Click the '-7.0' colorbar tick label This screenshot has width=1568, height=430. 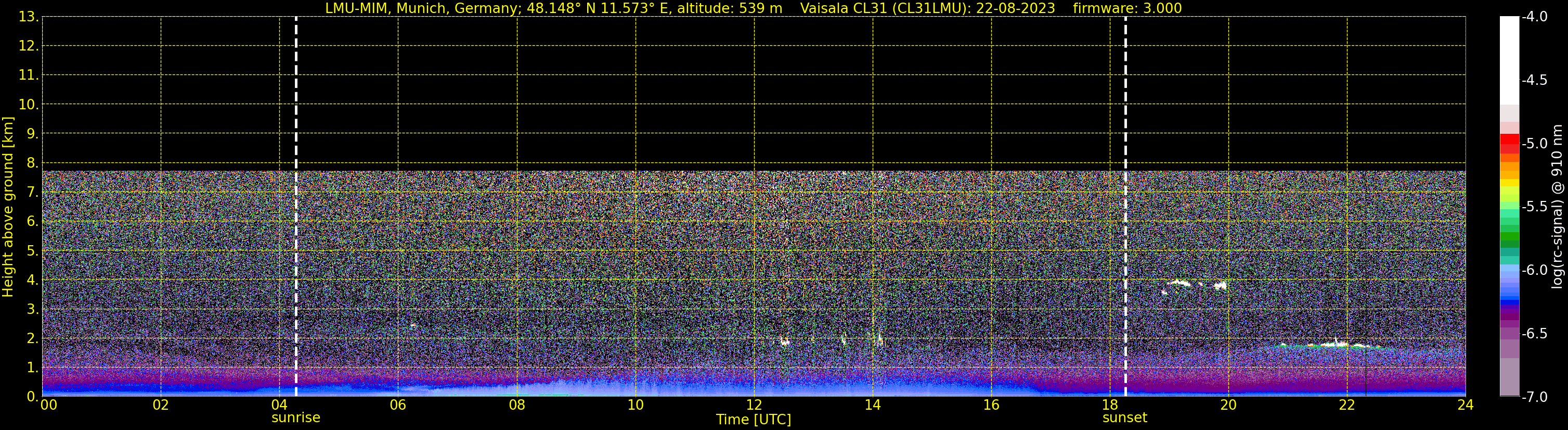1534,397
